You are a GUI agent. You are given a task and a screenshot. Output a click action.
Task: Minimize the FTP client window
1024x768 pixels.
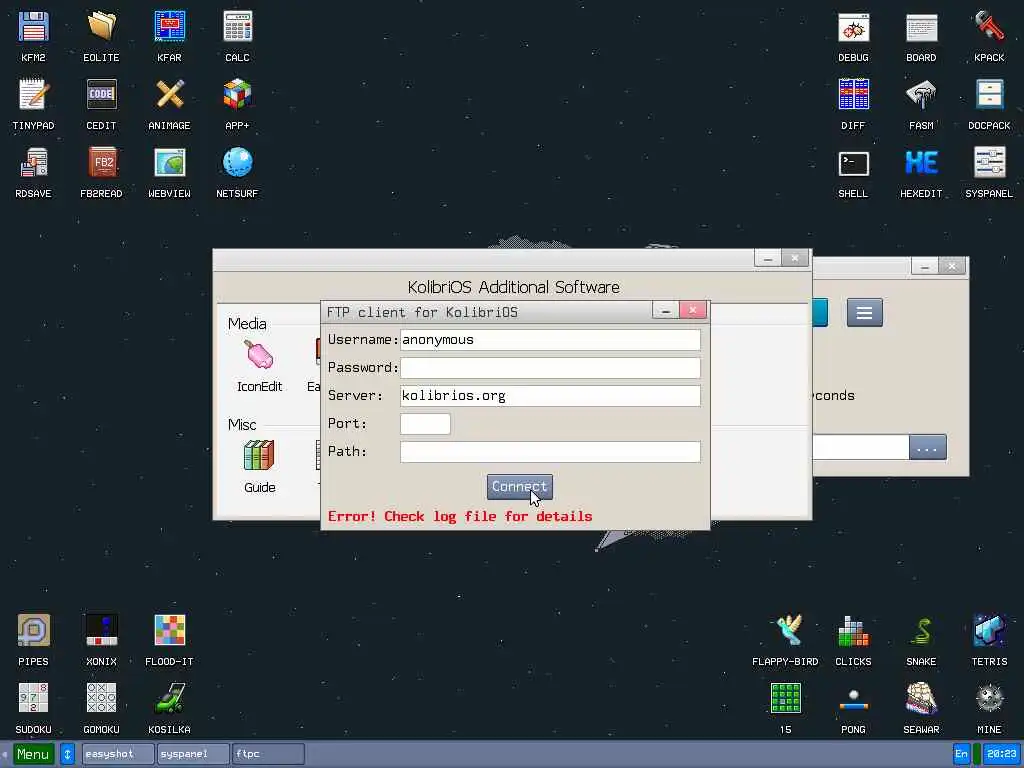[665, 310]
